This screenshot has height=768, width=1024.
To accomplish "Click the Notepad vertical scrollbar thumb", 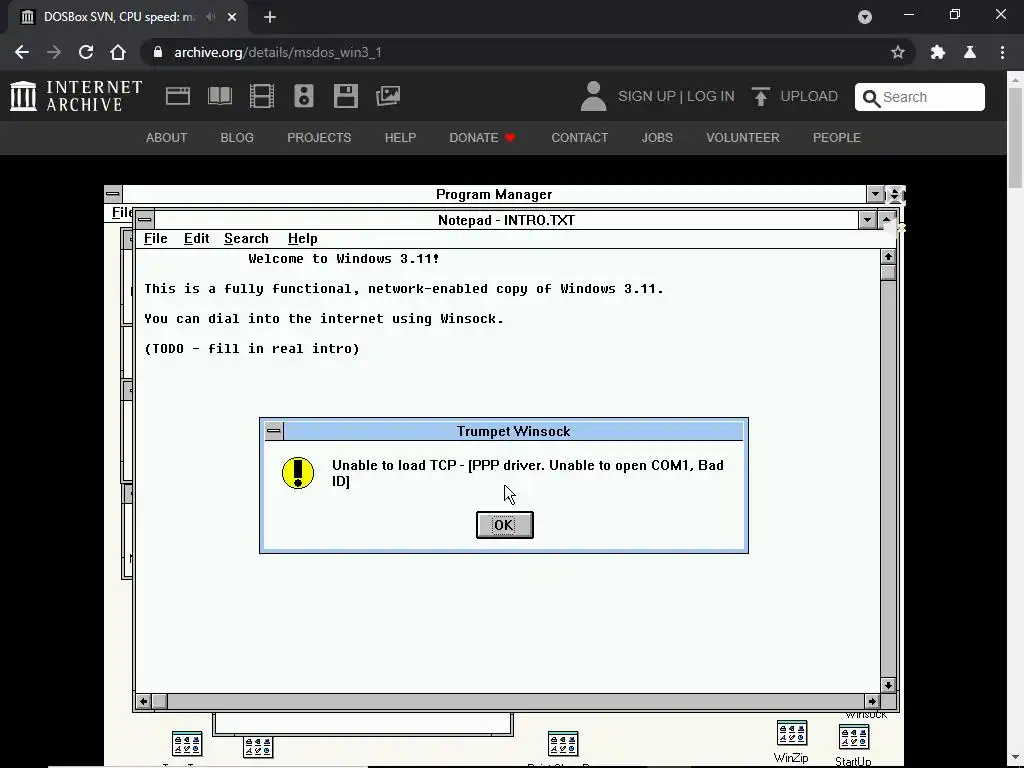I will coord(888,273).
